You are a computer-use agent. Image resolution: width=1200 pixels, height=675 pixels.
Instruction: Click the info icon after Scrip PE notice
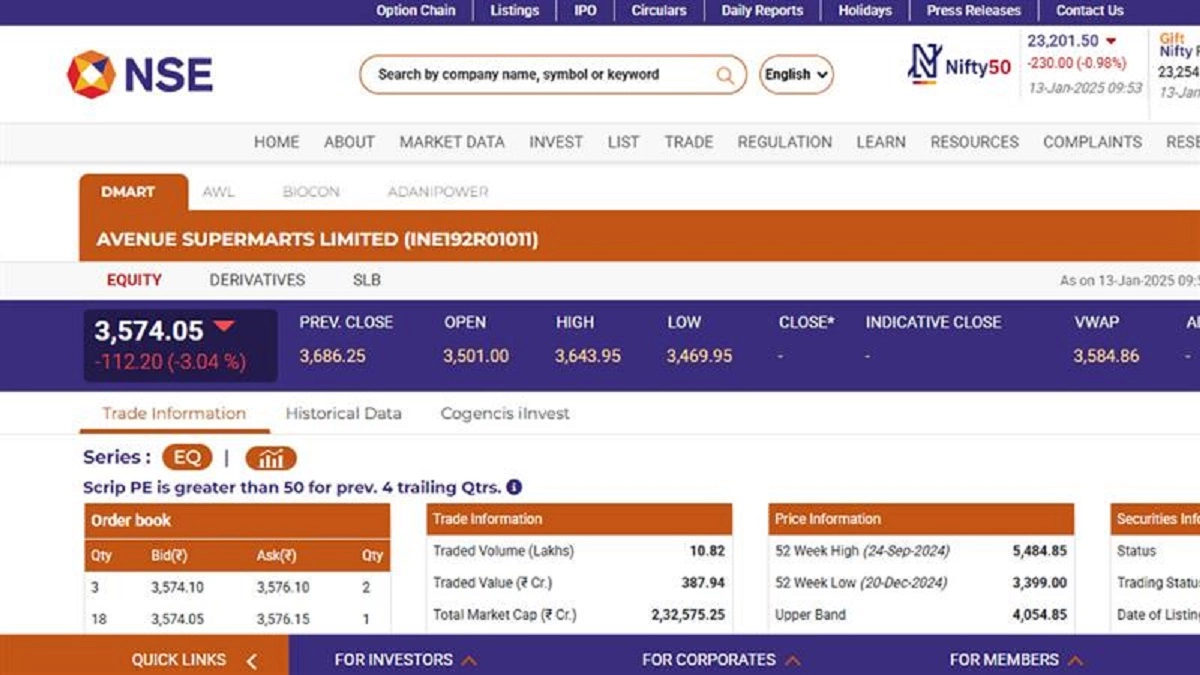pos(514,488)
